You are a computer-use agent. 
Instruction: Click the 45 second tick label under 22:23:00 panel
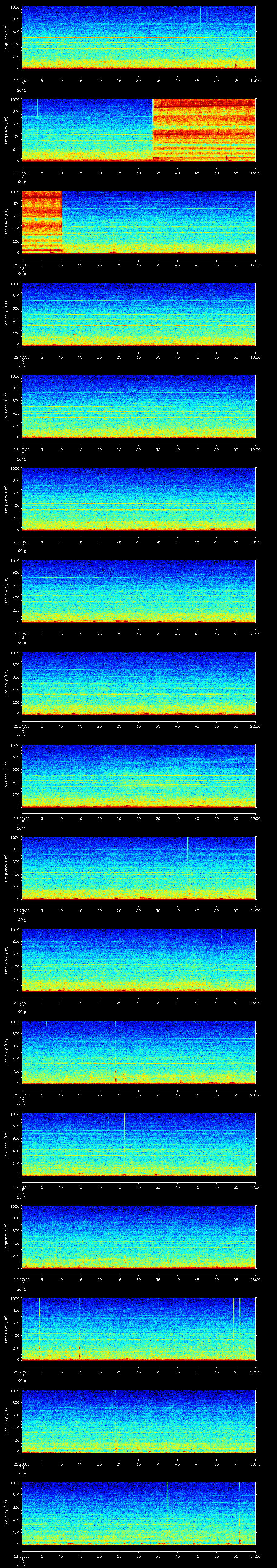point(197,910)
